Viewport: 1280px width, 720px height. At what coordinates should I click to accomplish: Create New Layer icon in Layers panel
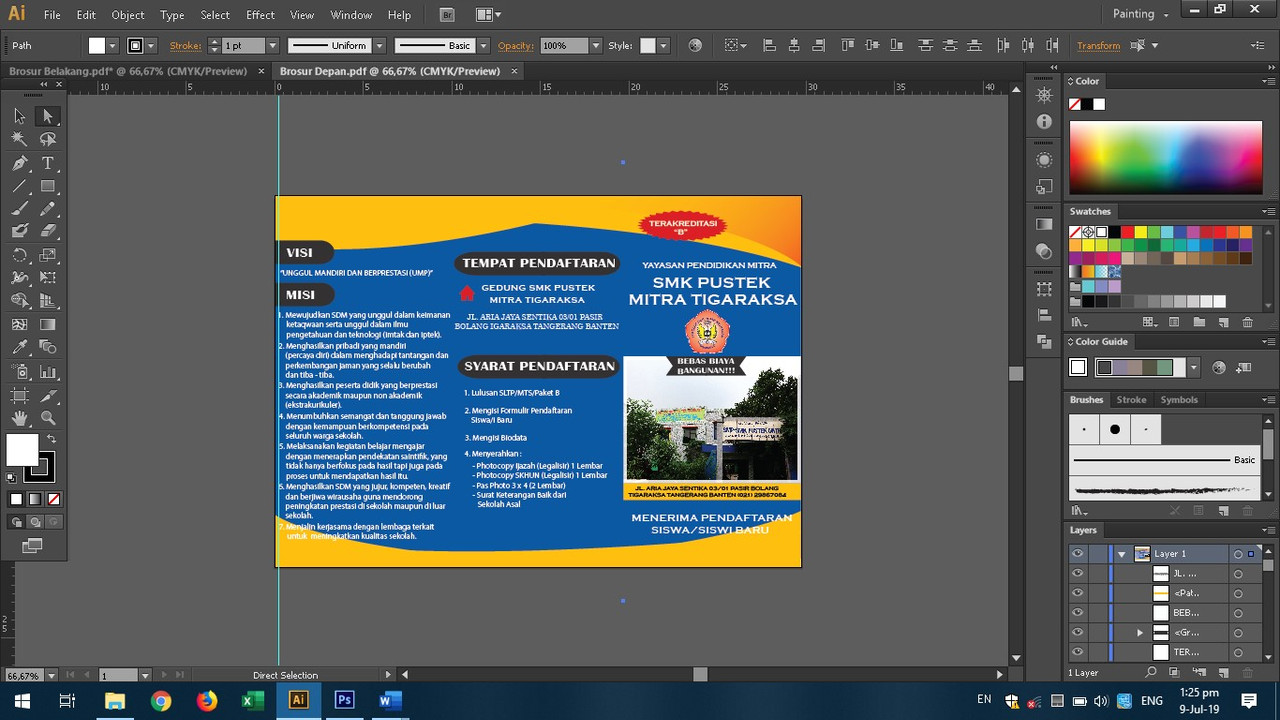pos(1223,673)
